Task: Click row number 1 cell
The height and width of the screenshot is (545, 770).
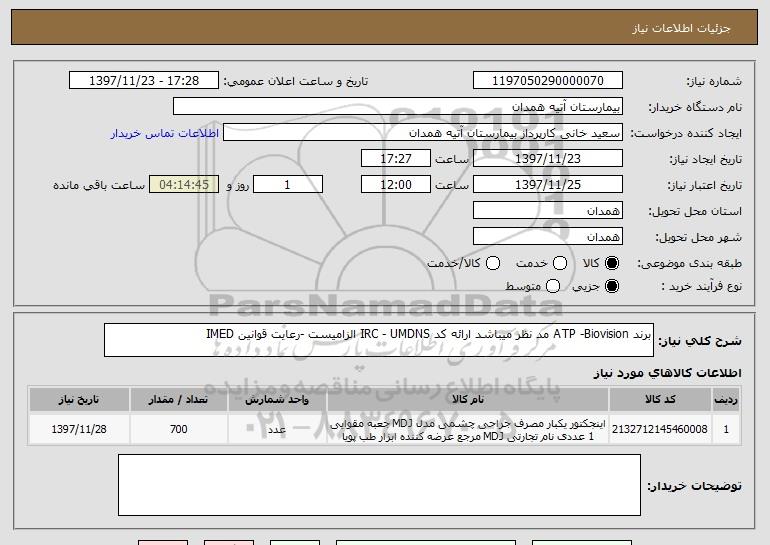Action: tap(726, 429)
